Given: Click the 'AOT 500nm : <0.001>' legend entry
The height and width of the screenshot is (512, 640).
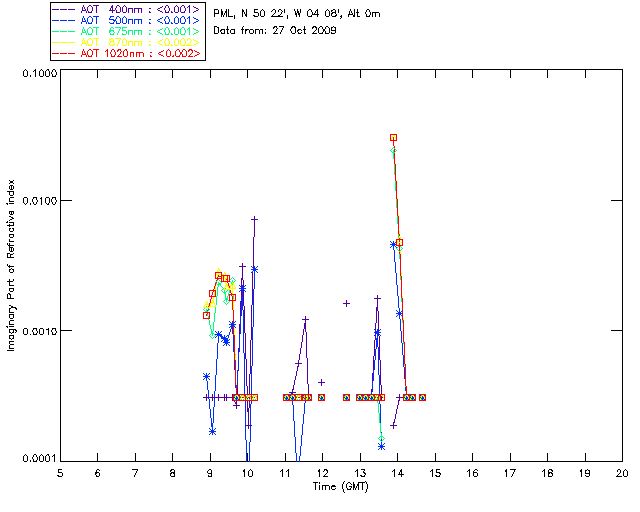Looking at the screenshot, I should tap(126, 20).
